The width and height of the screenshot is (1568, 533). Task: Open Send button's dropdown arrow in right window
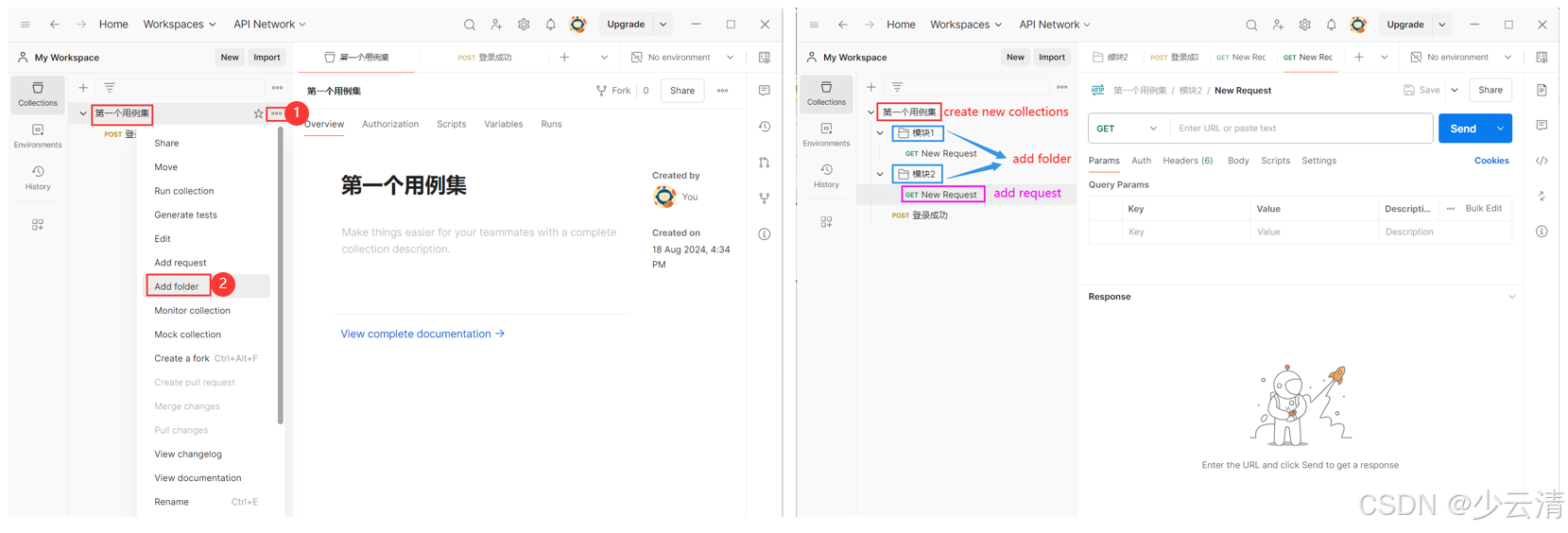(1500, 129)
